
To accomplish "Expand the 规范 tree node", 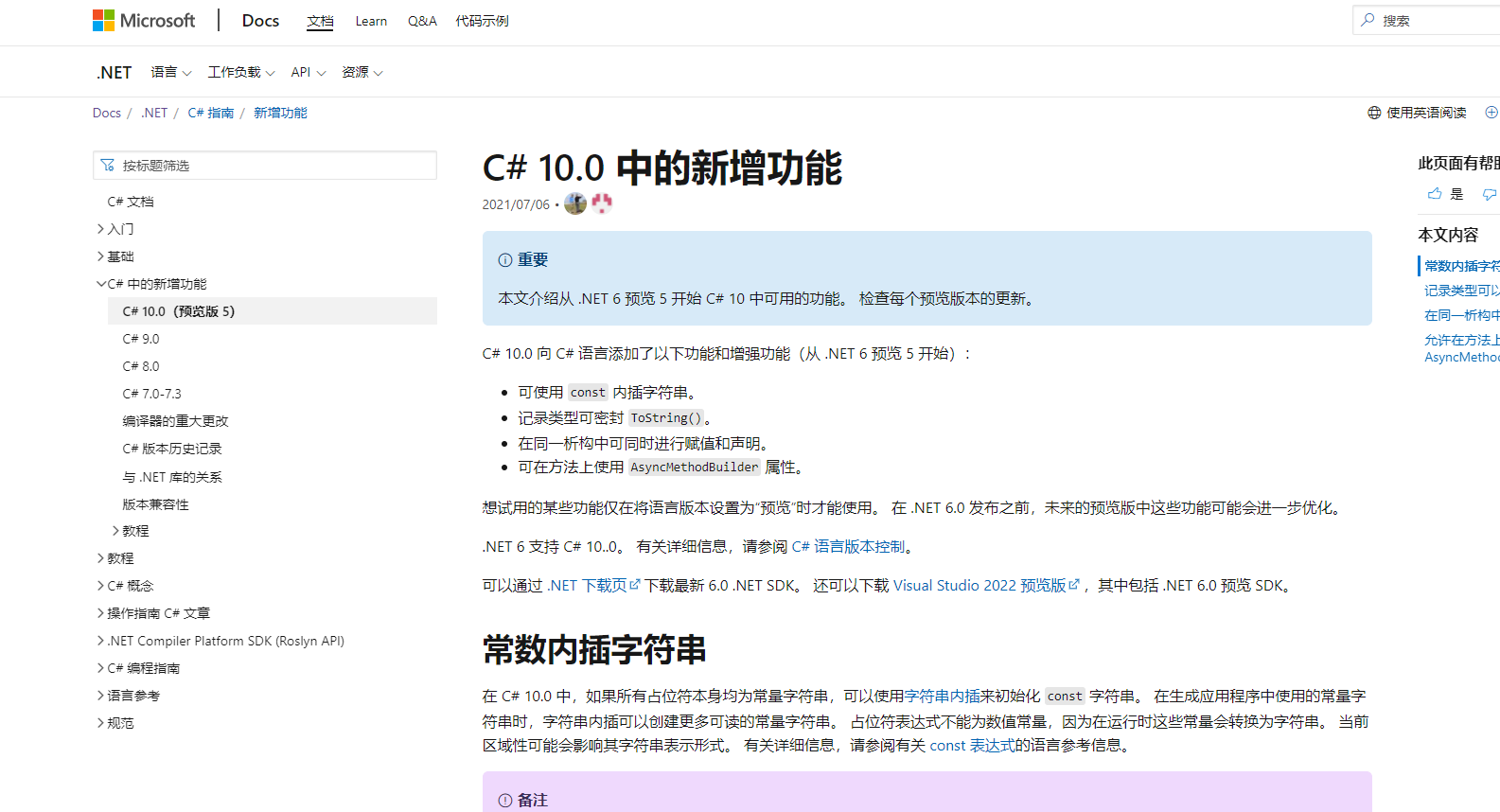I will [100, 723].
